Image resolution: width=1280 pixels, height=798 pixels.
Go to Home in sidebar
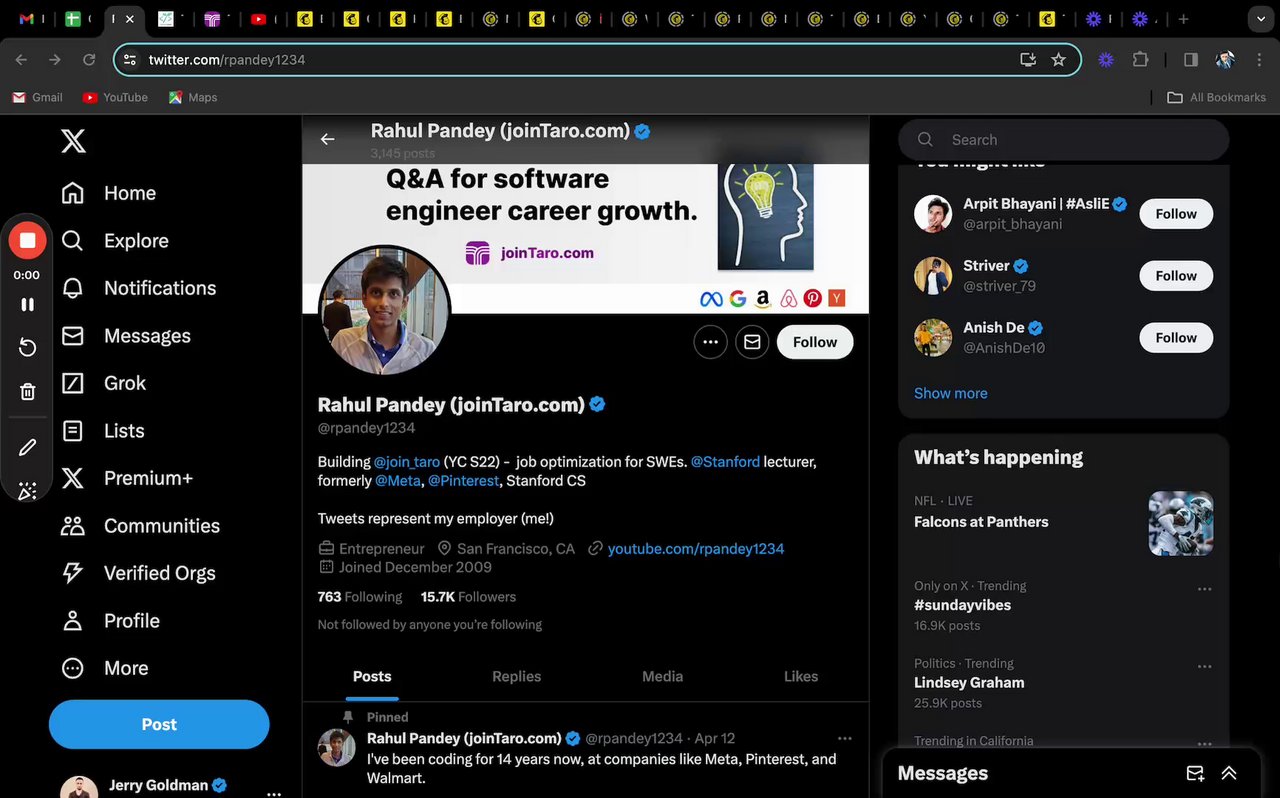109,193
